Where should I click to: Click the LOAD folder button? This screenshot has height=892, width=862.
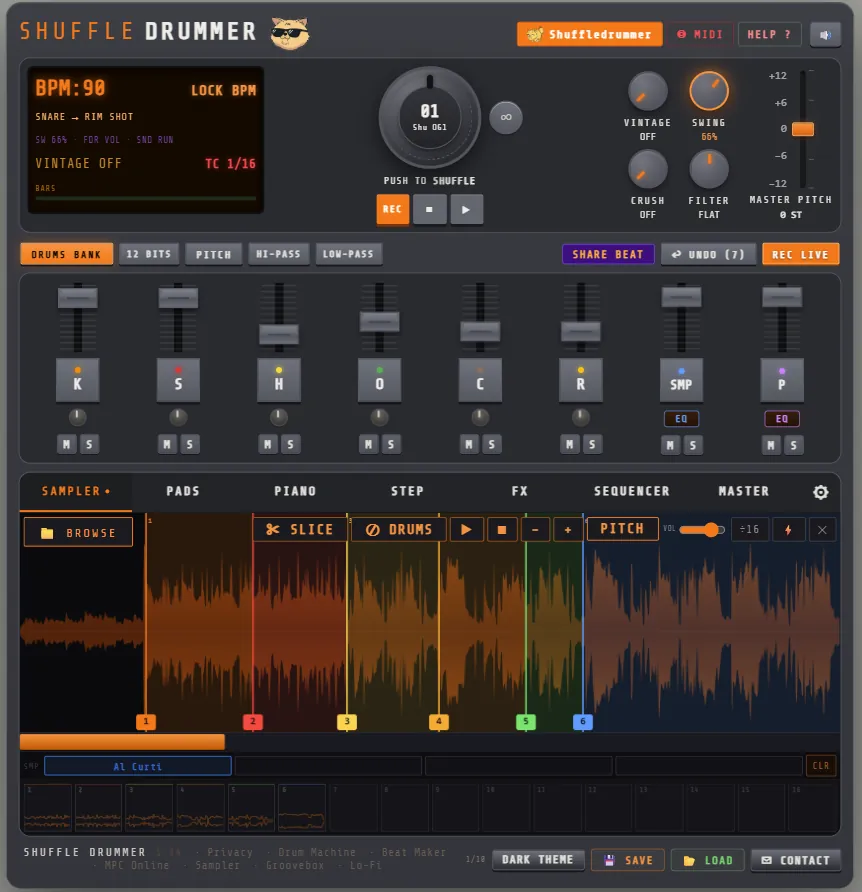click(708, 860)
